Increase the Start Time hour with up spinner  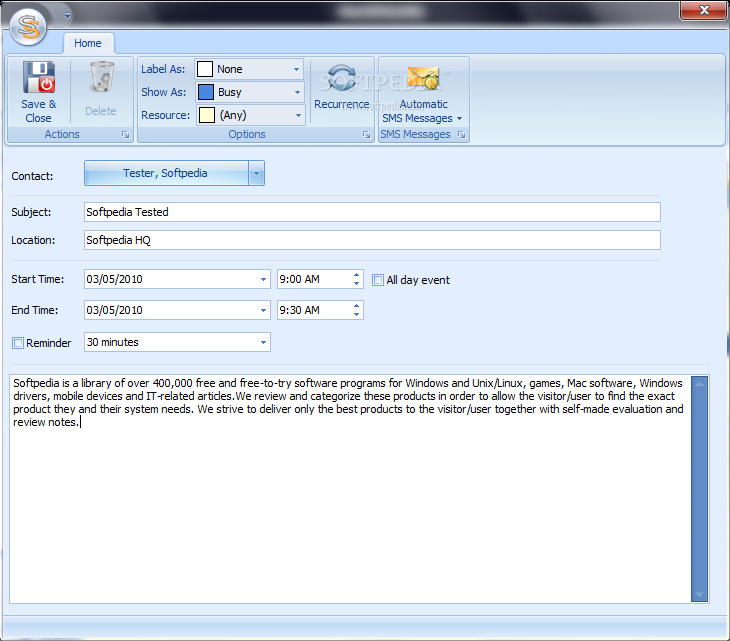pos(356,275)
